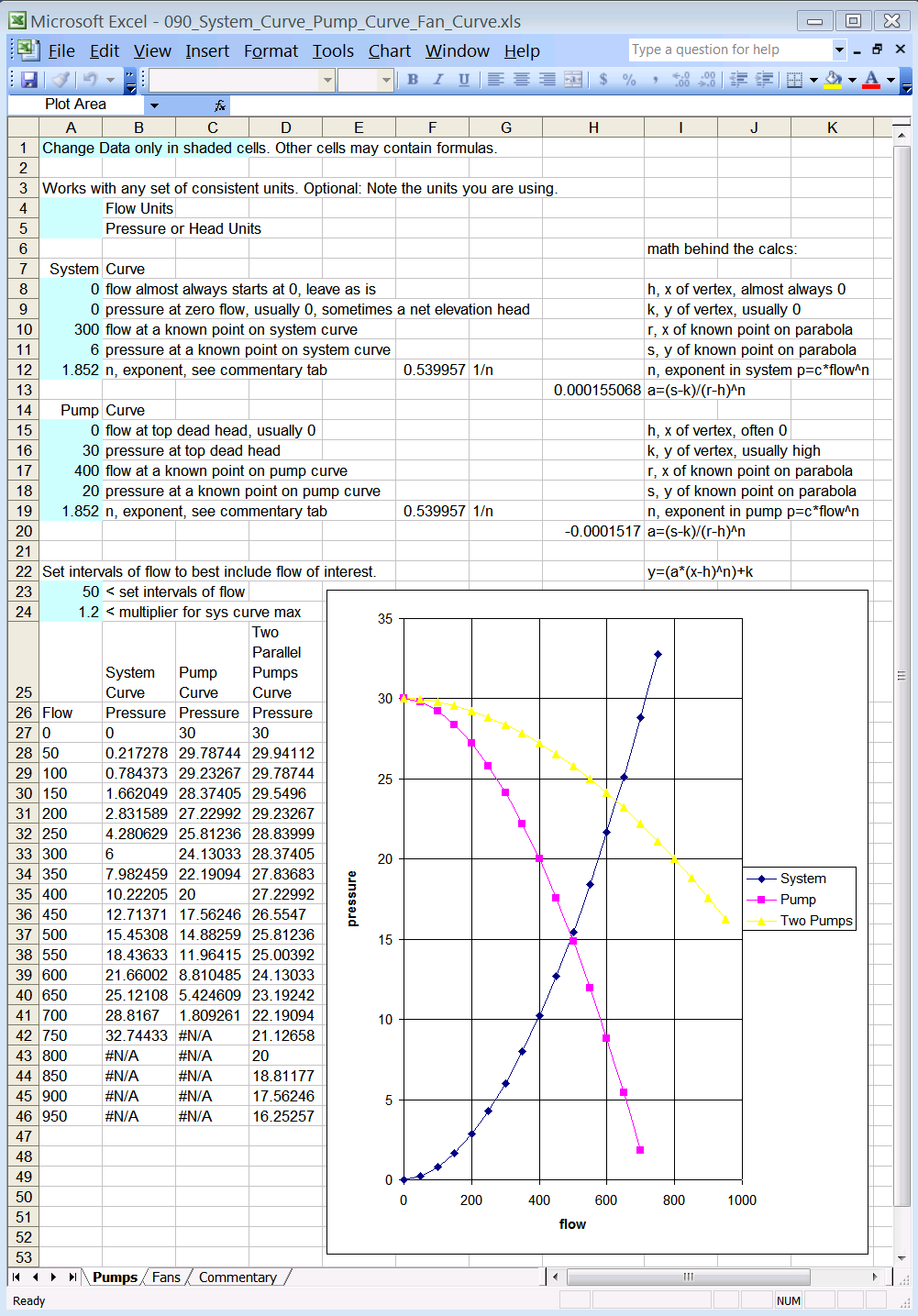
Task: Apply yellow Fill Color bucket
Action: [x=833, y=80]
